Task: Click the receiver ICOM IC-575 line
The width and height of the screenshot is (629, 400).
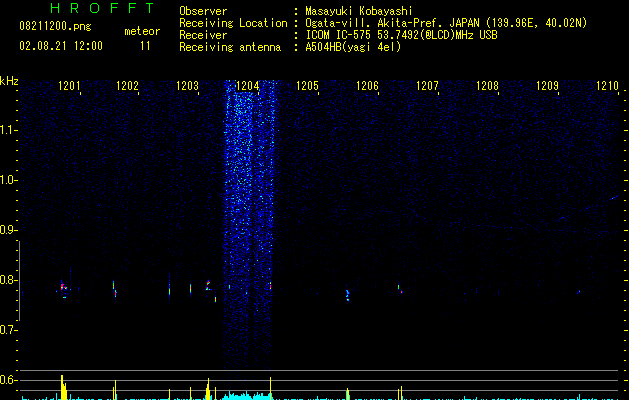Action: (401, 35)
